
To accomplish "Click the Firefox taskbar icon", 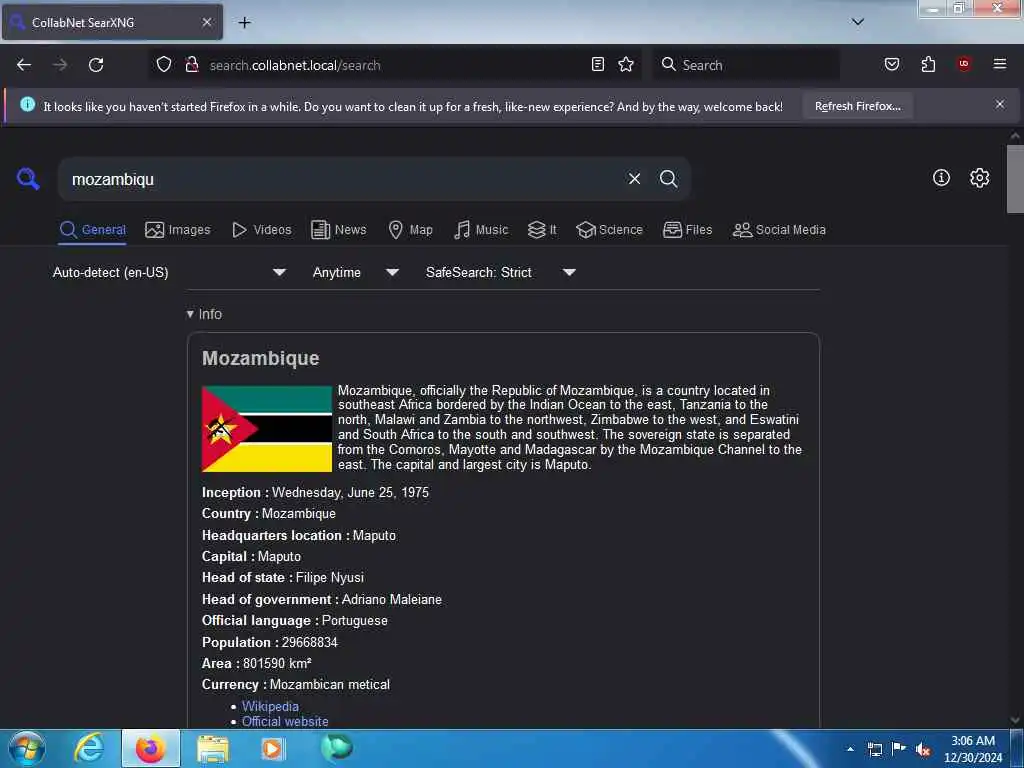I will point(151,748).
